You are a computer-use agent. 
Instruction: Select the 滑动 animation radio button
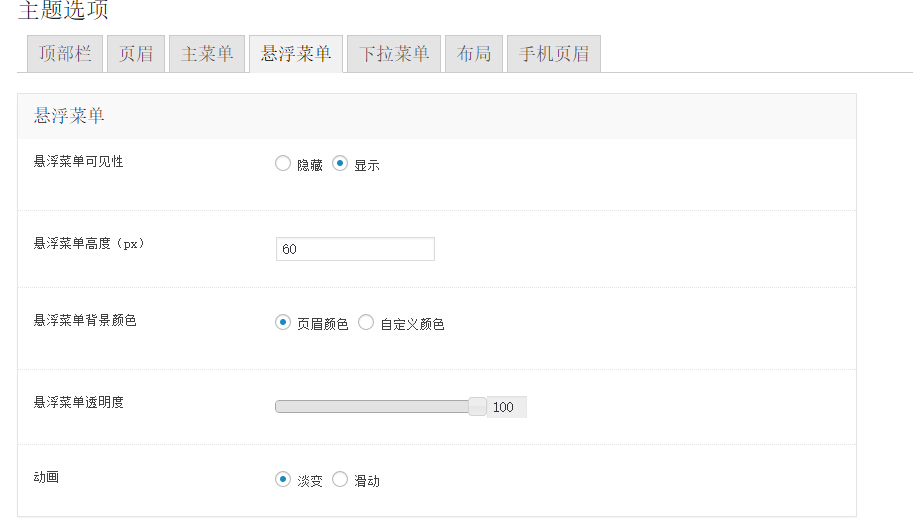[x=340, y=480]
